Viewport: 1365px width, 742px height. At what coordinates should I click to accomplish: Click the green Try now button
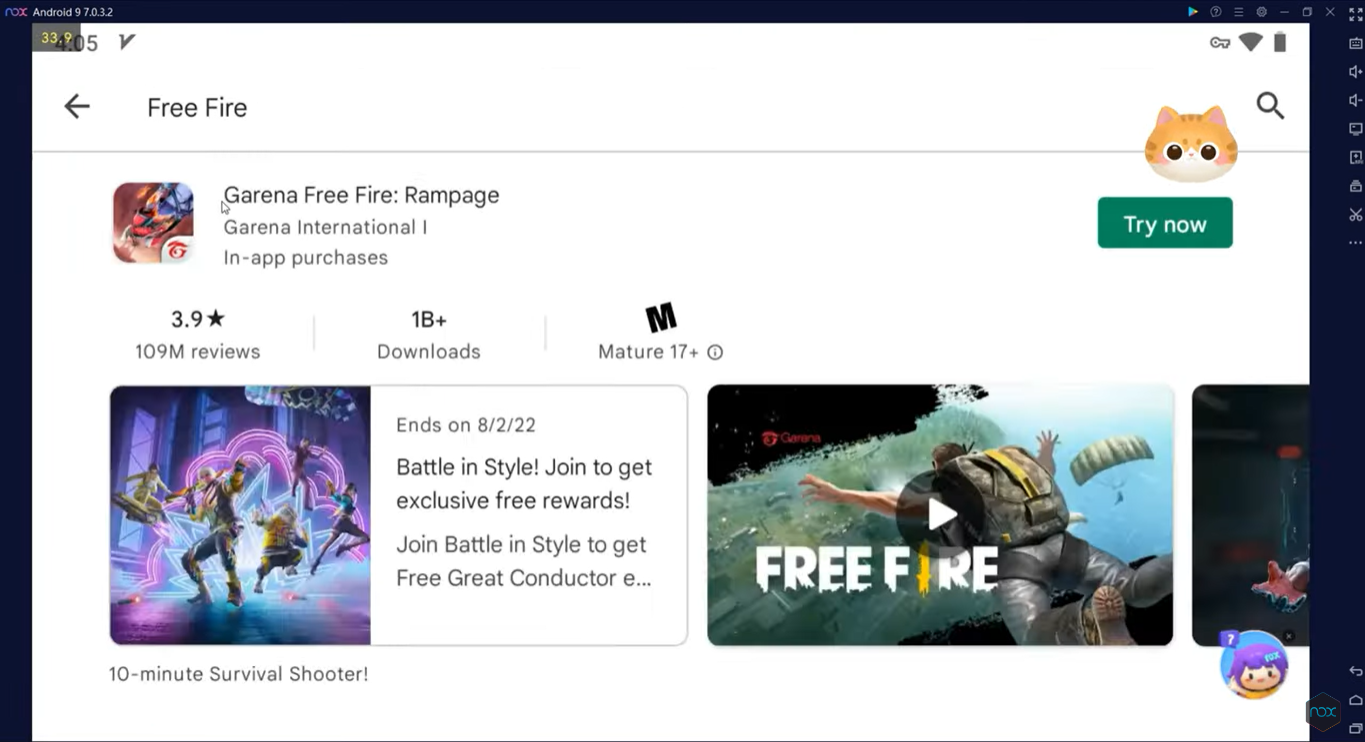(x=1164, y=223)
